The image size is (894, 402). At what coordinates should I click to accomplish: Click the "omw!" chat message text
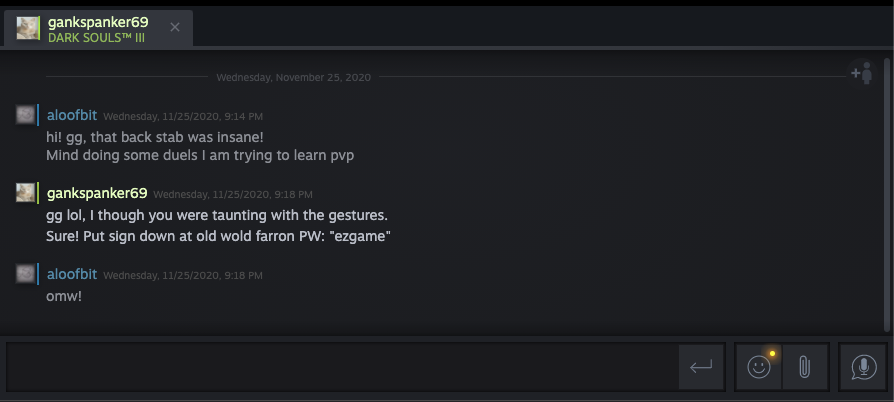click(x=63, y=296)
